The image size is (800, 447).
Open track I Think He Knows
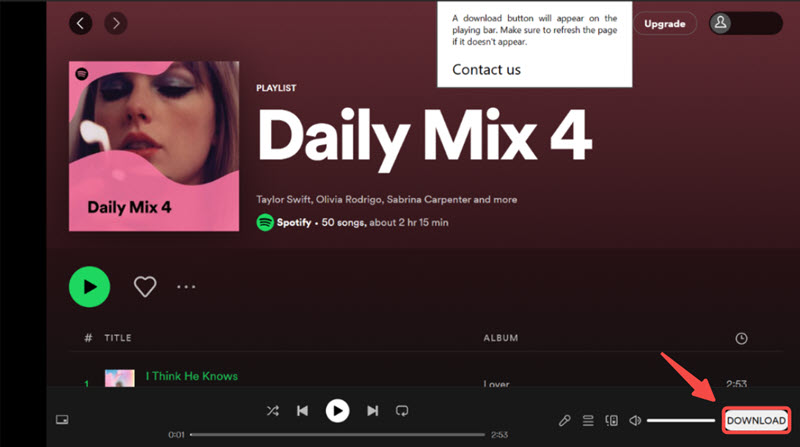click(192, 376)
